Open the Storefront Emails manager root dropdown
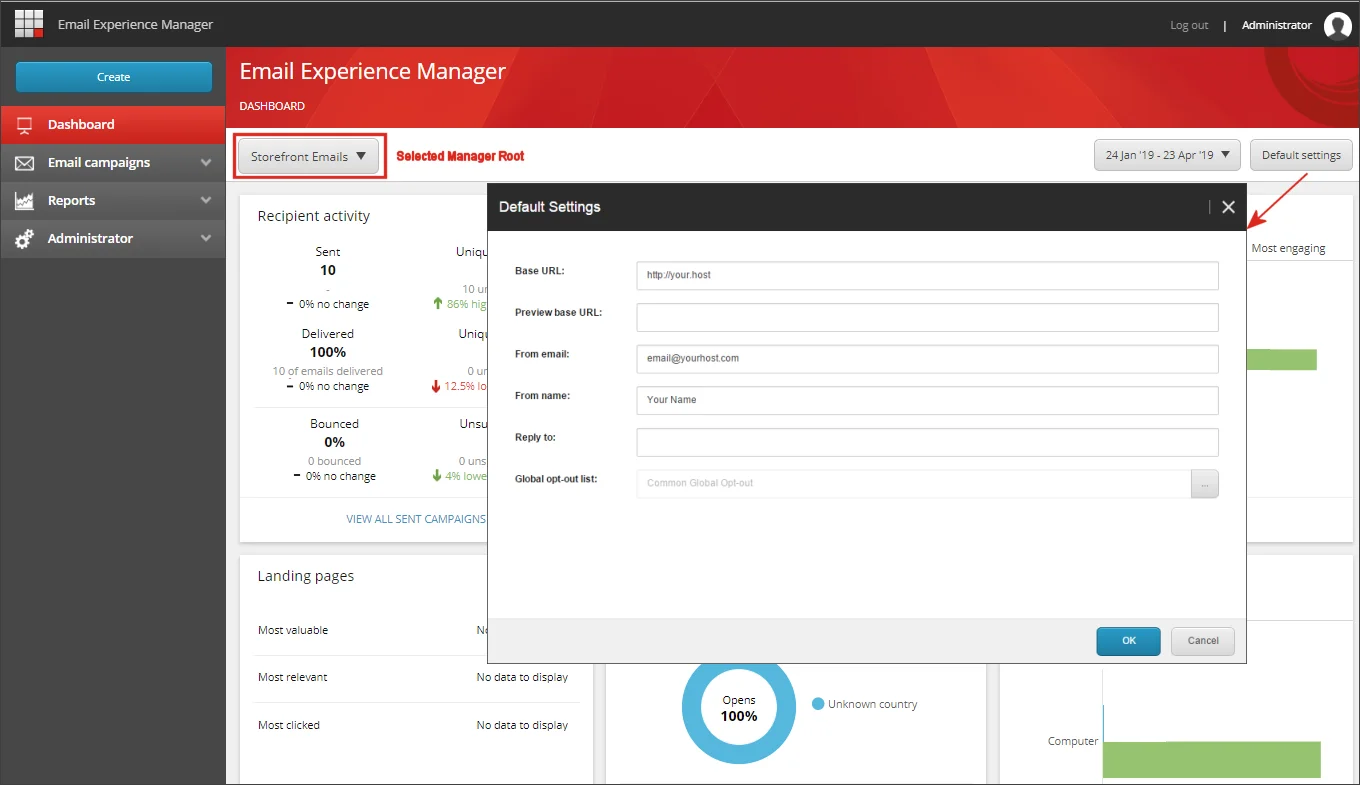This screenshot has height=785, width=1360. 308,156
